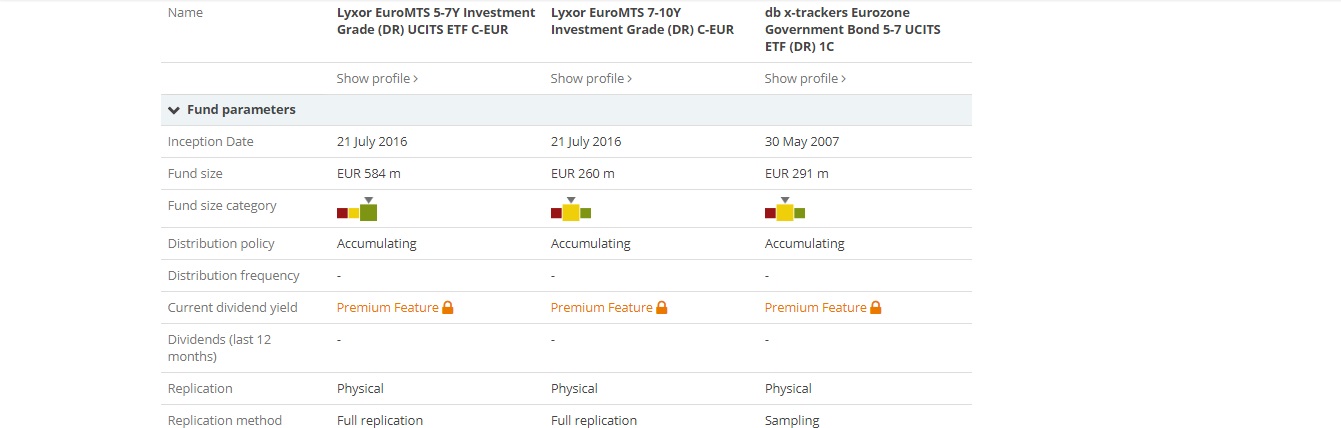Click the lock icon in db x-trackers column
Image resolution: width=1341 pixels, height=428 pixels.
876,308
